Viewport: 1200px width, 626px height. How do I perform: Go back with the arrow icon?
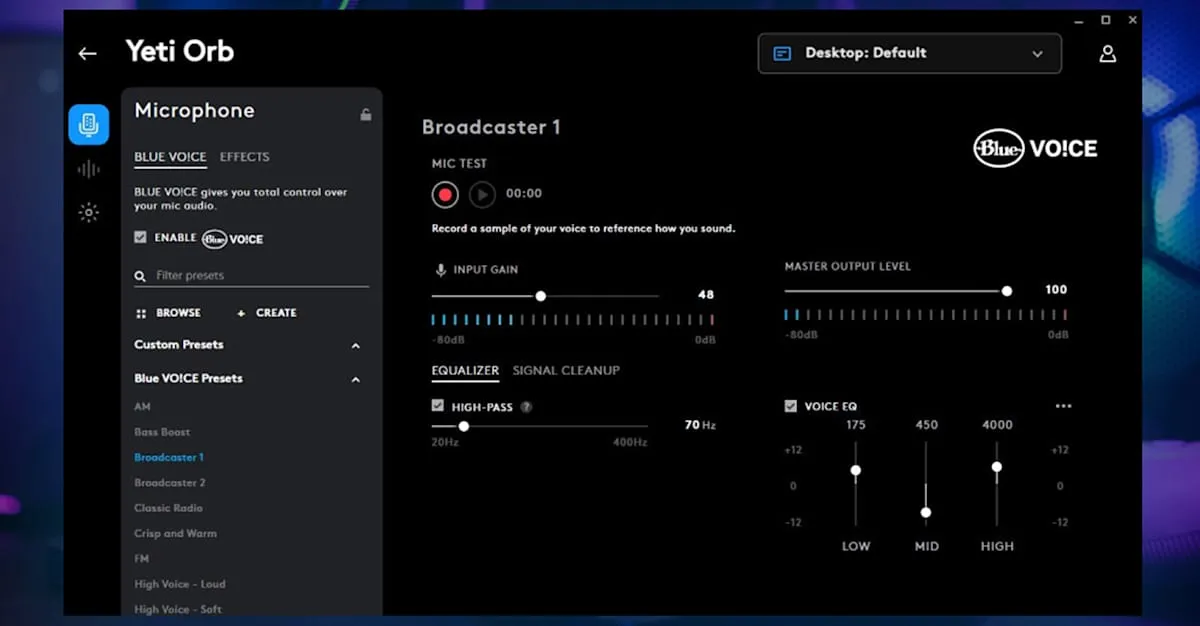click(88, 54)
